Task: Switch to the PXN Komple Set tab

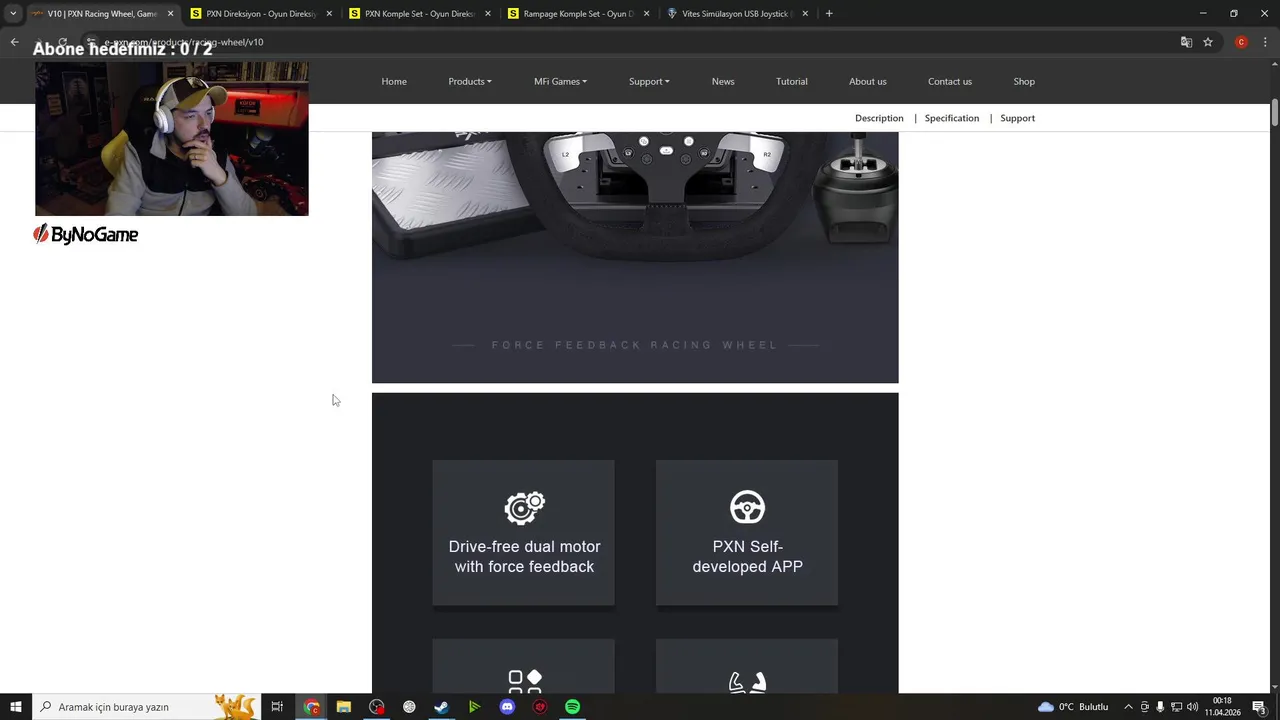Action: point(420,14)
